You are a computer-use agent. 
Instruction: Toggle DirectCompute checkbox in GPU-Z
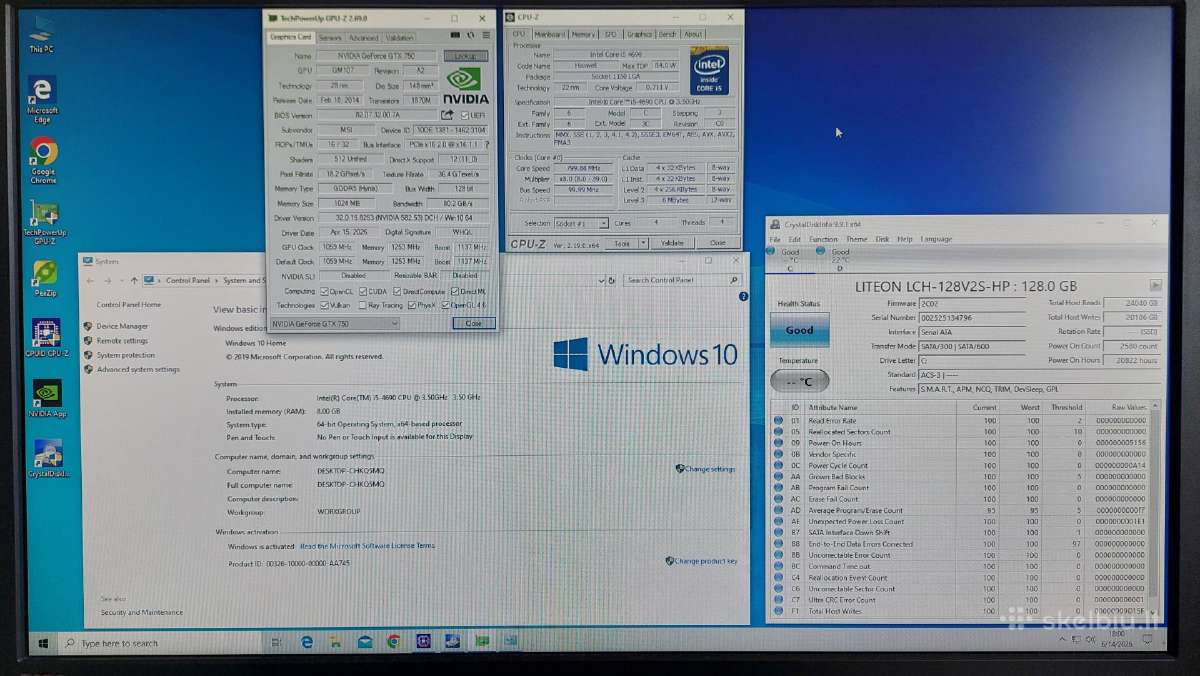point(397,291)
